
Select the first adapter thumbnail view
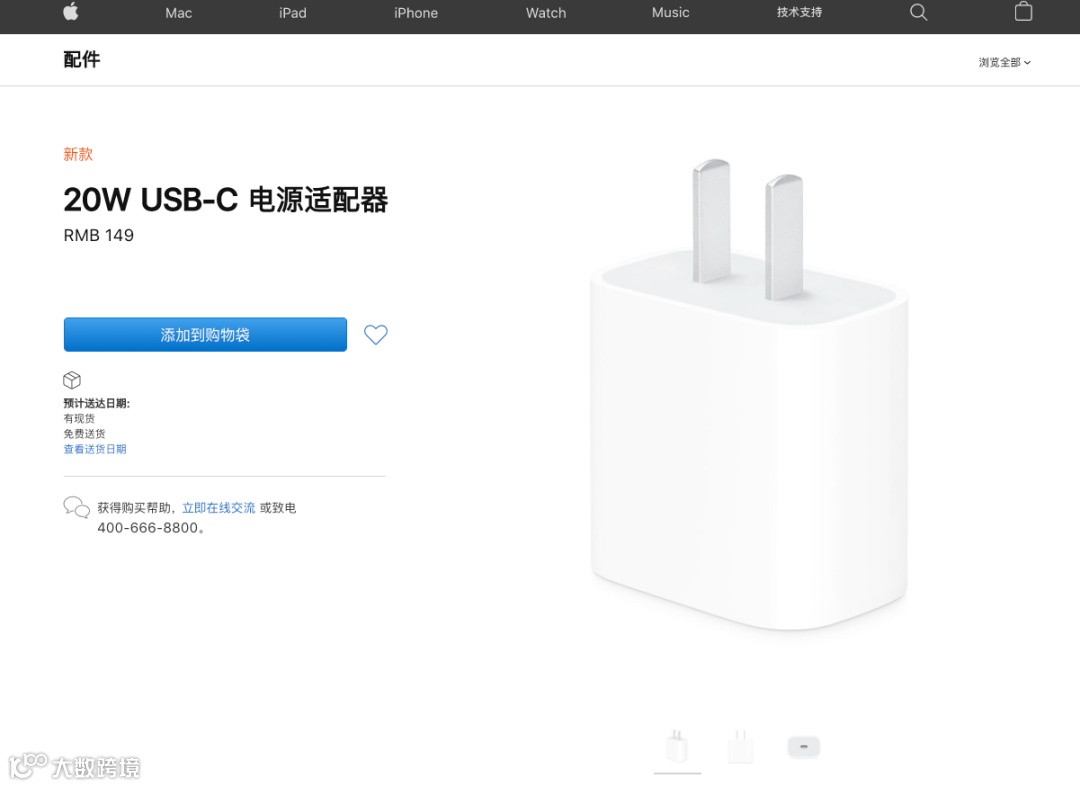point(677,747)
